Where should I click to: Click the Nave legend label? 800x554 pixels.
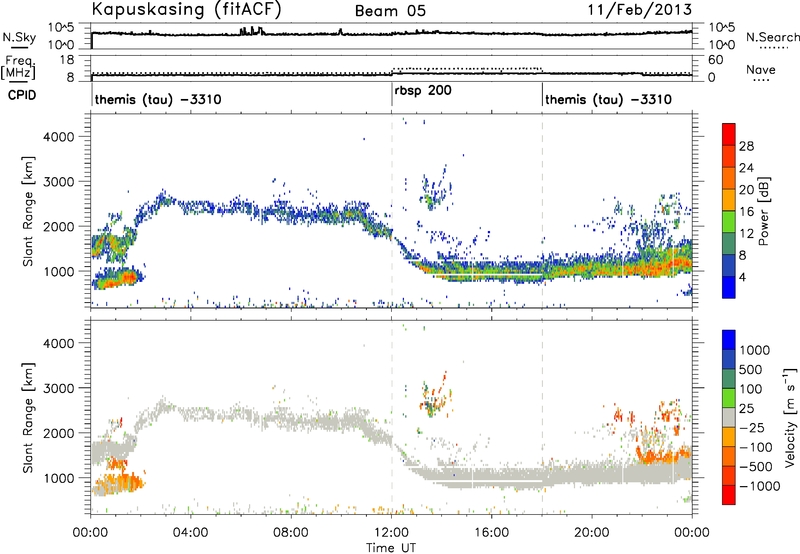pos(761,70)
